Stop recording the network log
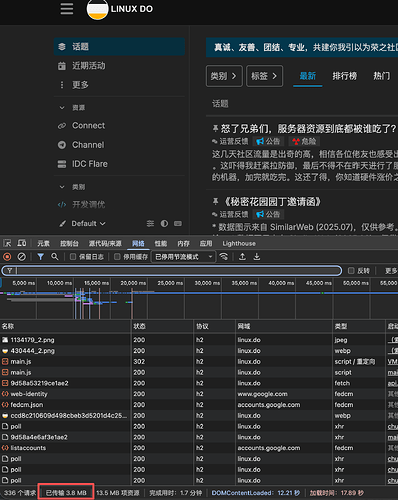The height and width of the screenshot is (500, 398). [7, 257]
